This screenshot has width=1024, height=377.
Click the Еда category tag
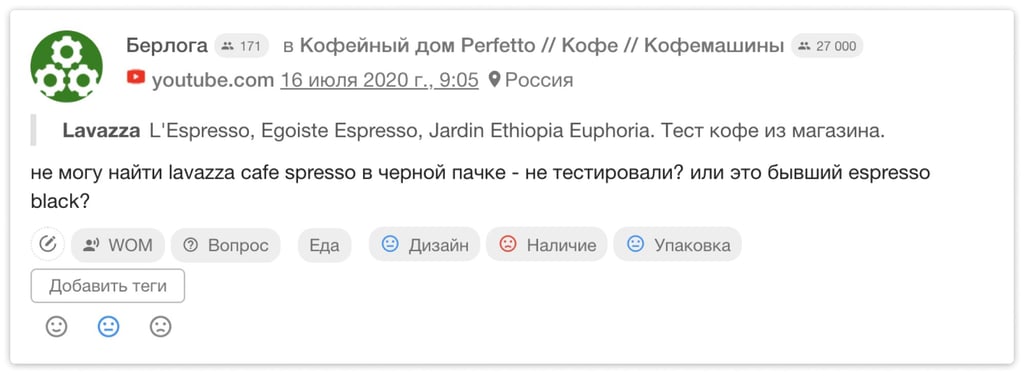tap(325, 245)
